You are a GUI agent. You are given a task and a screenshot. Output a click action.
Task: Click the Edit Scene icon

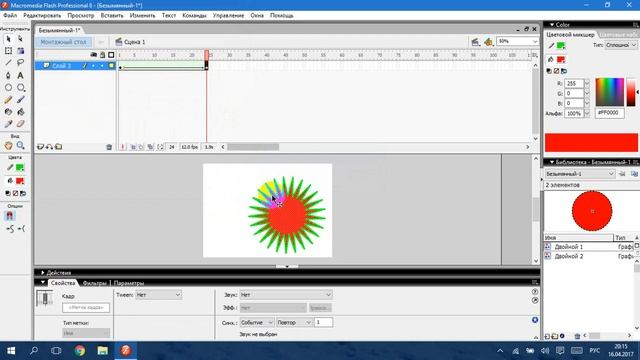tap(475, 42)
